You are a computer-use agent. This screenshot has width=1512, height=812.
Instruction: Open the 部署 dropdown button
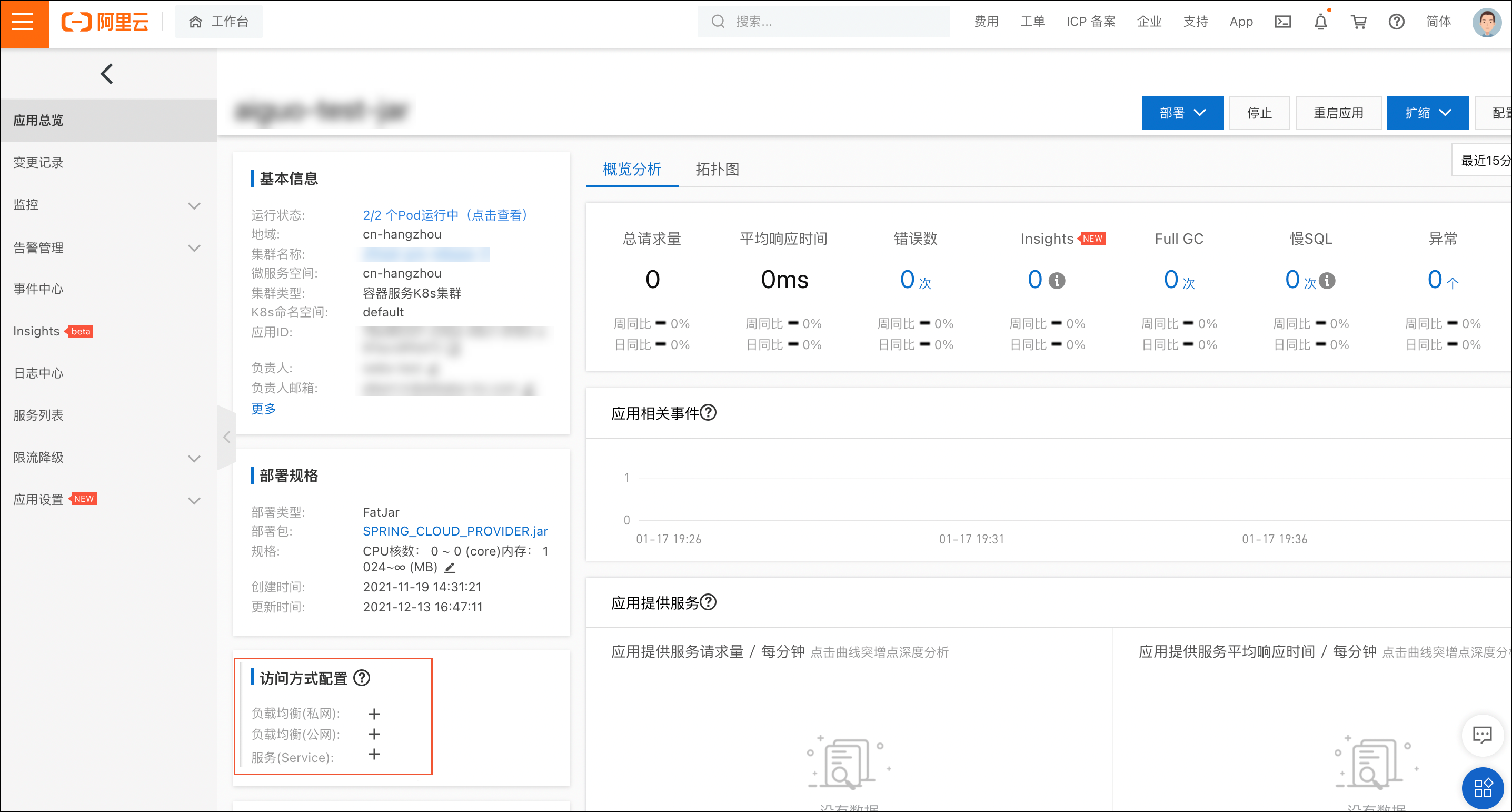coord(1182,113)
